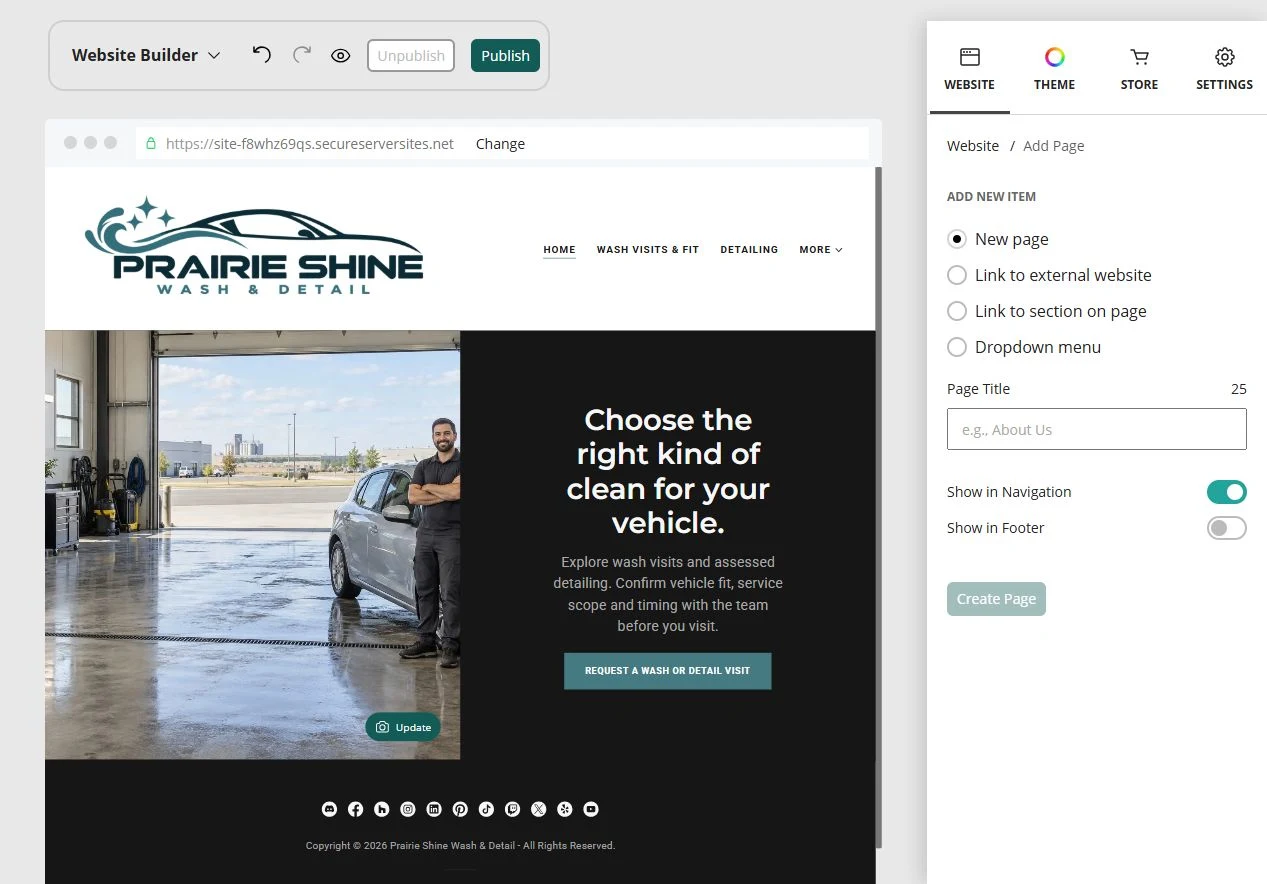This screenshot has height=884, width=1267.
Task: Click the redo arrow icon
Action: point(302,55)
